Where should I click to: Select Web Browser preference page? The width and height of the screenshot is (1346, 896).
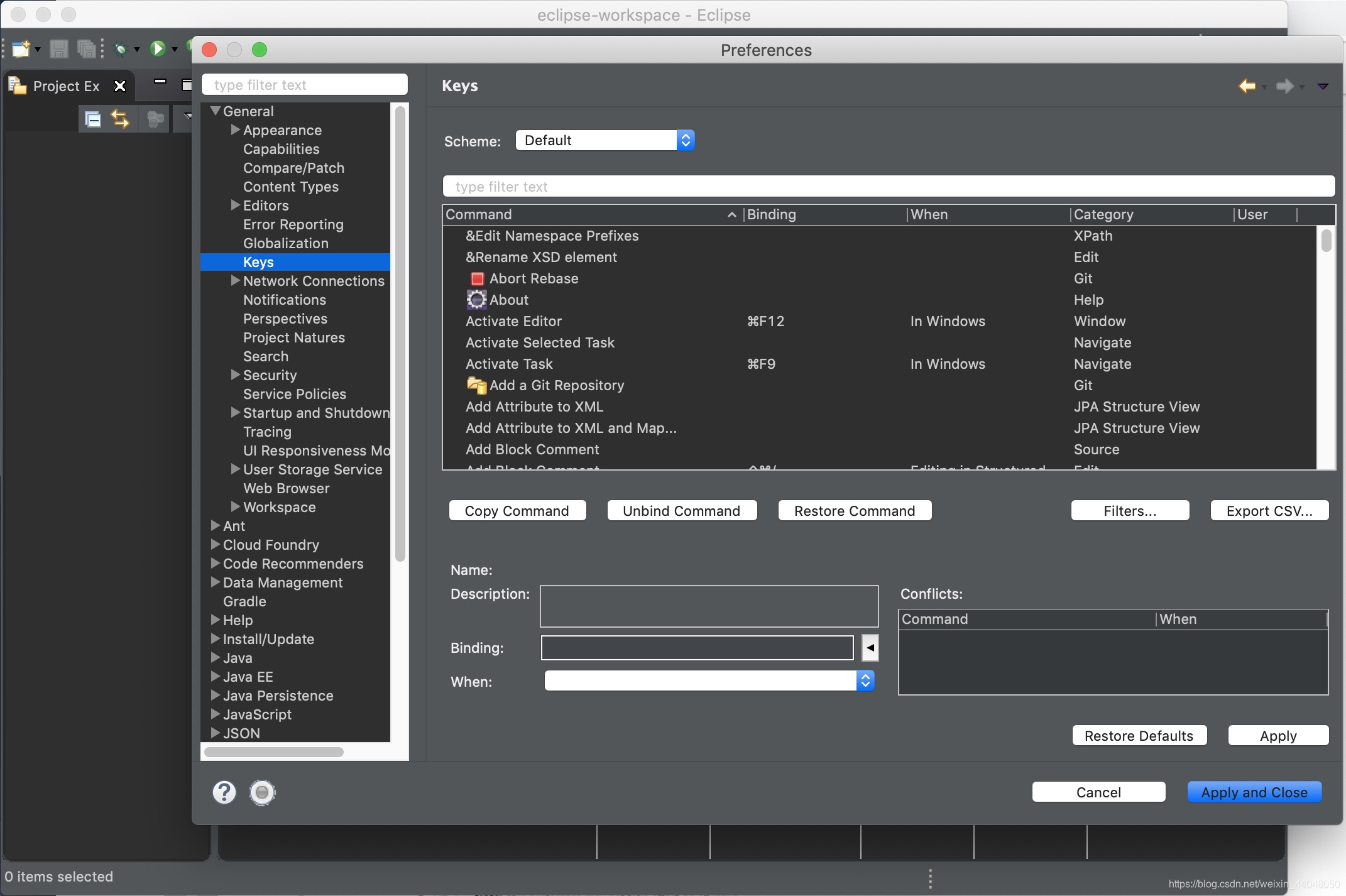pos(287,488)
